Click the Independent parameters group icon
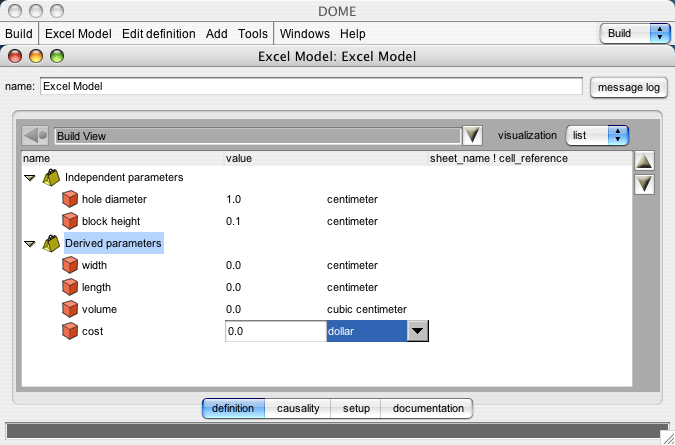The height and width of the screenshot is (445, 675). (51, 177)
